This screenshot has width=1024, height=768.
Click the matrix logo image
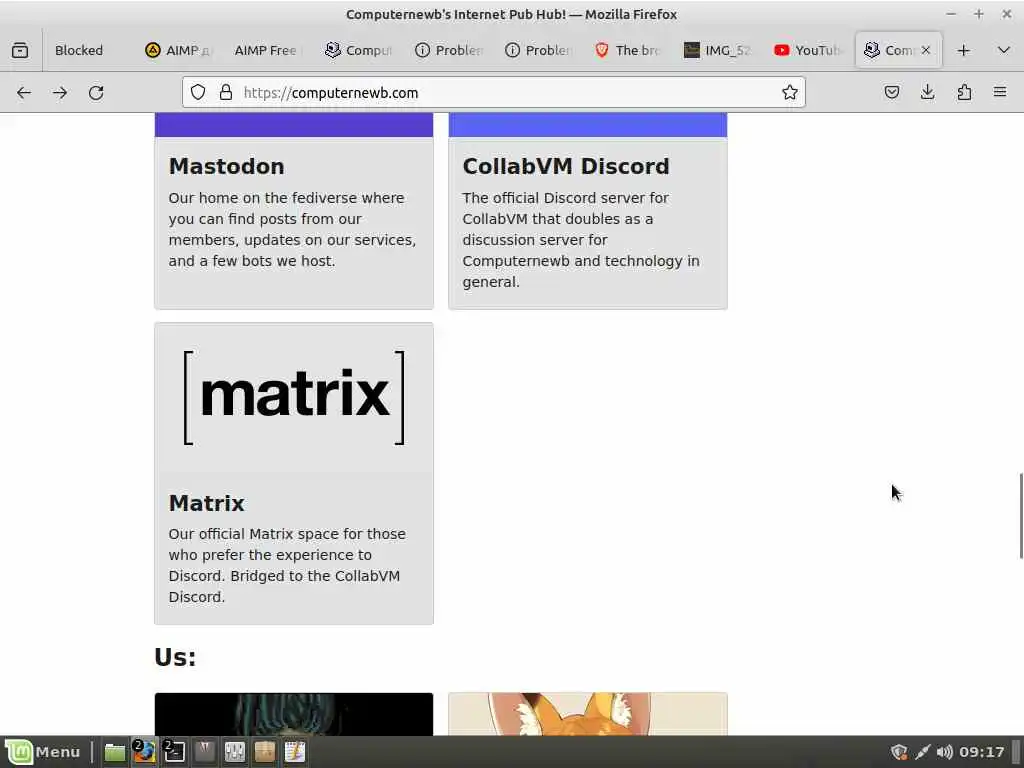(x=294, y=397)
